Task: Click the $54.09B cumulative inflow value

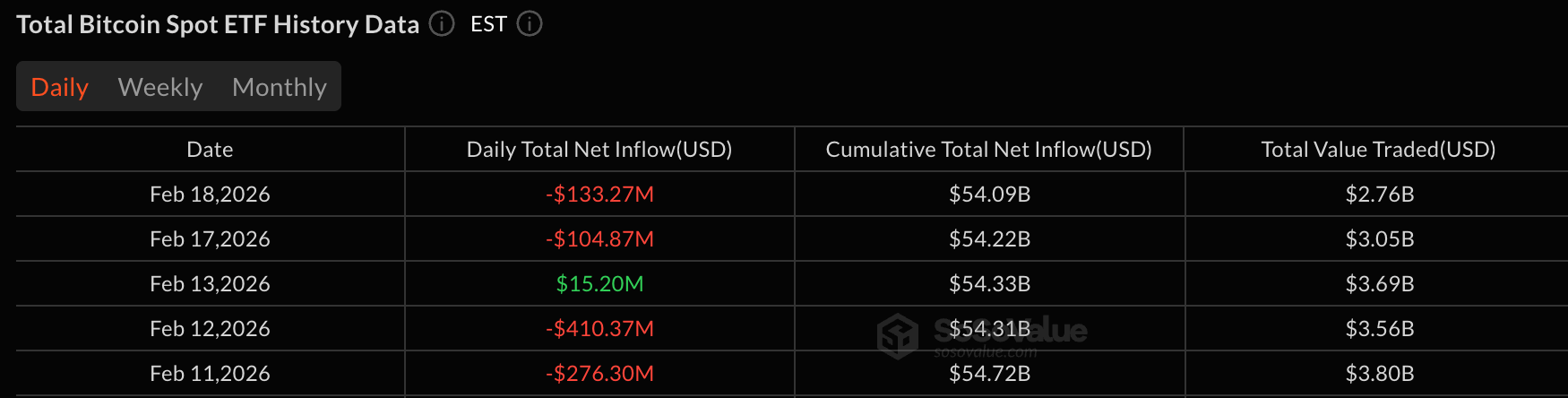Action: [x=989, y=195]
